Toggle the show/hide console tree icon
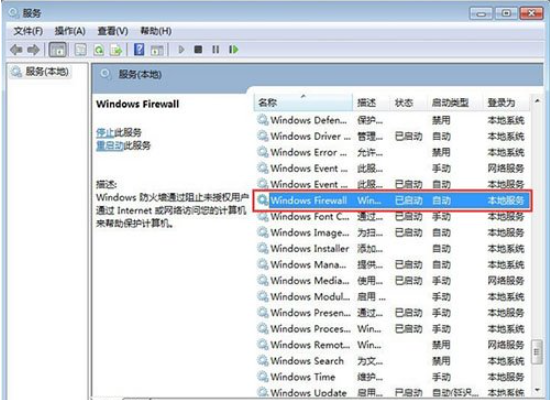The height and width of the screenshot is (400, 550). pyautogui.click(x=58, y=49)
